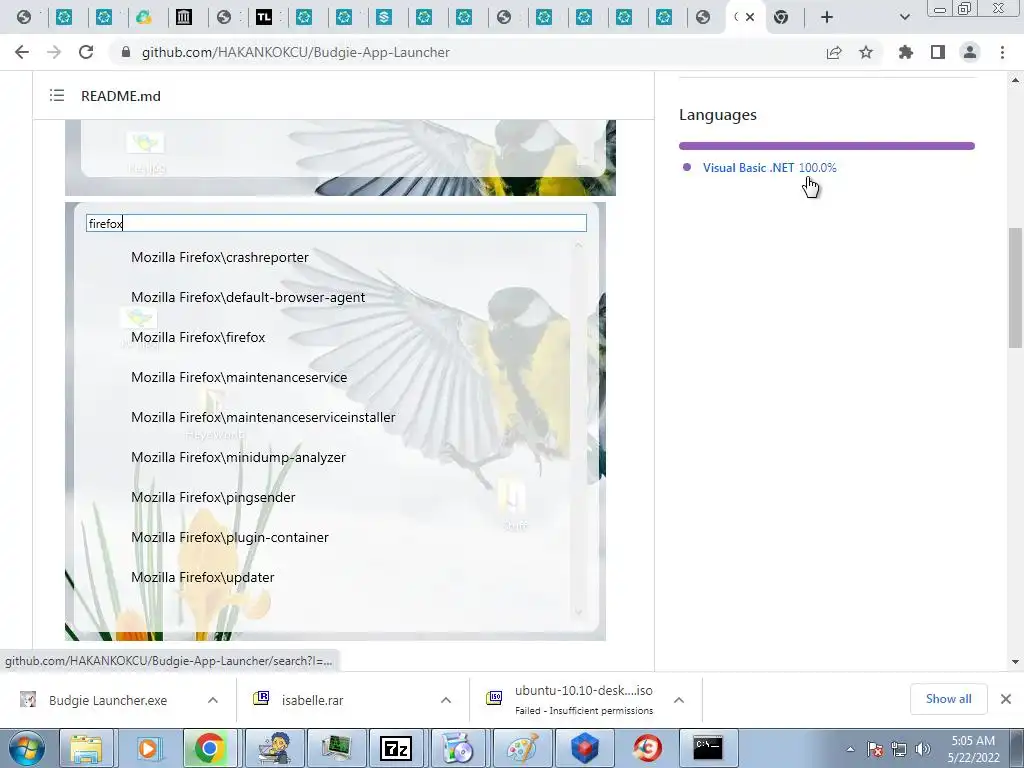Click Mozilla Firefox\maintenanceserviceinstaller entry
Screen dimensions: 1024x768
coord(263,417)
